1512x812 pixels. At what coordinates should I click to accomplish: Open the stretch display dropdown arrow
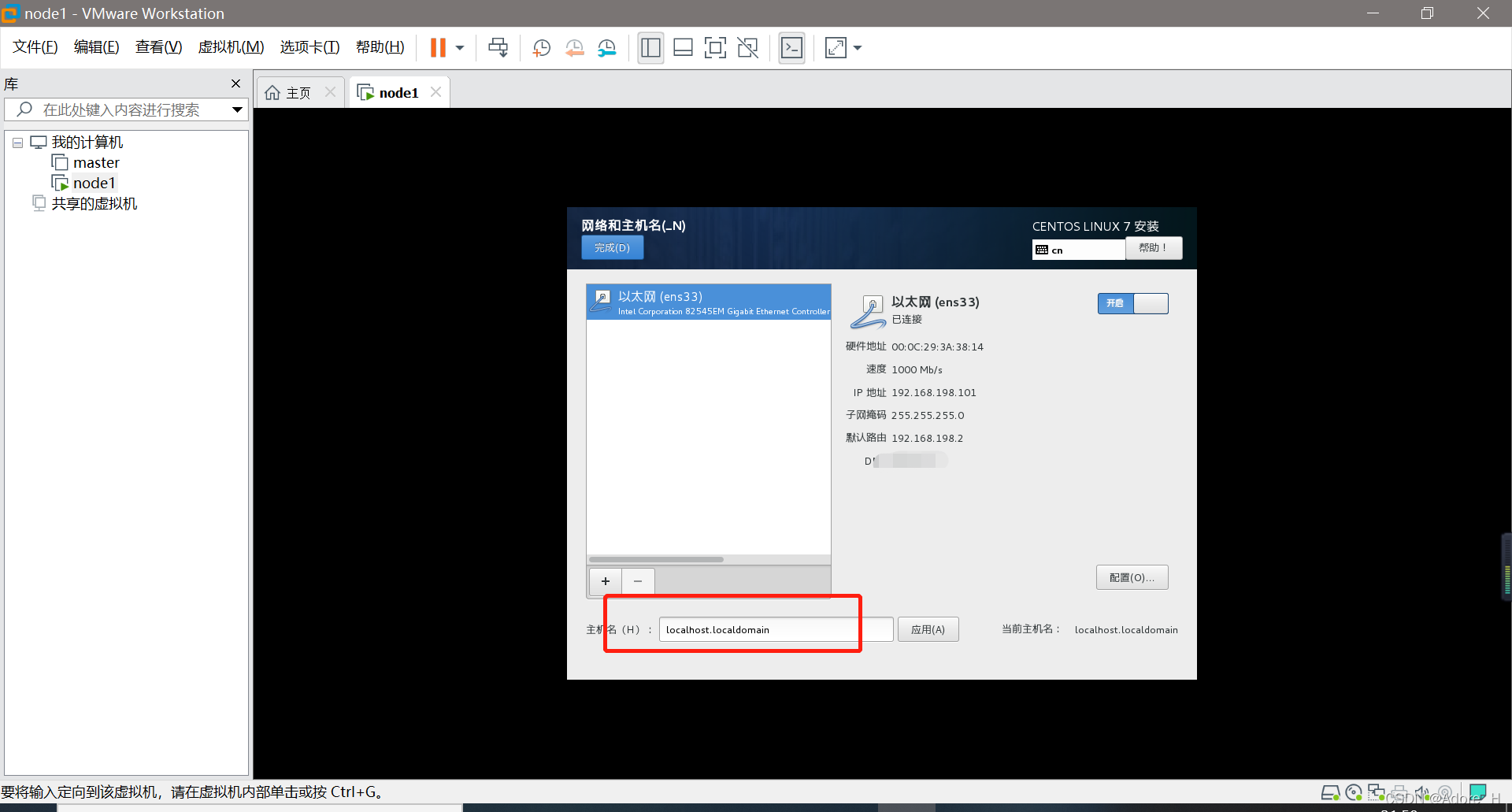(858, 48)
